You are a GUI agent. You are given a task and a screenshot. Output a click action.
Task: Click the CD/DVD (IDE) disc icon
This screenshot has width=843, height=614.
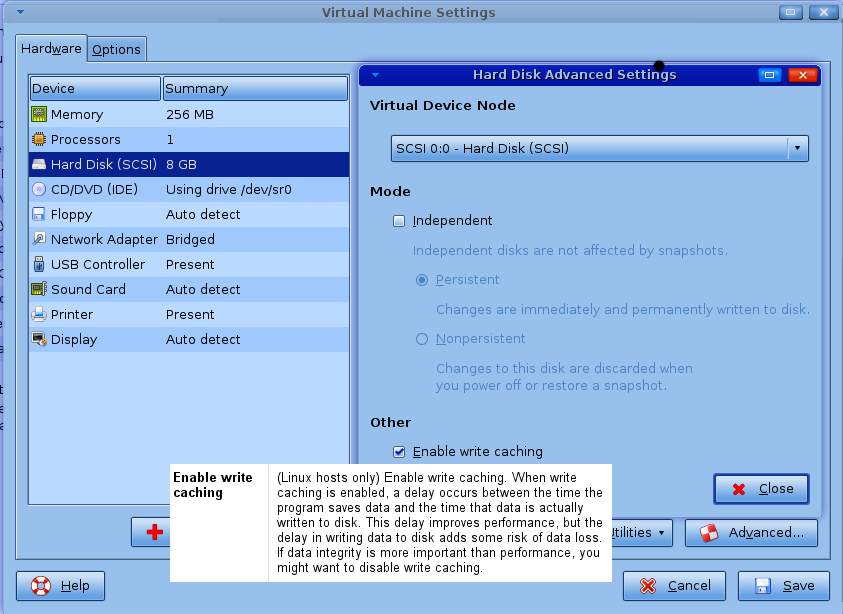[x=39, y=189]
